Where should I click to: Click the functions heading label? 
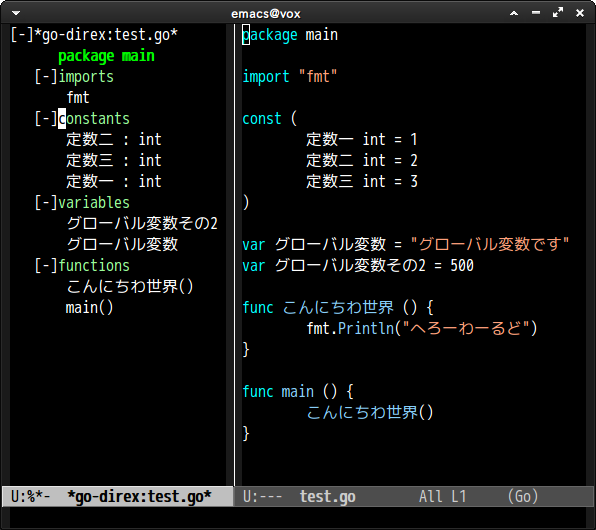94,265
